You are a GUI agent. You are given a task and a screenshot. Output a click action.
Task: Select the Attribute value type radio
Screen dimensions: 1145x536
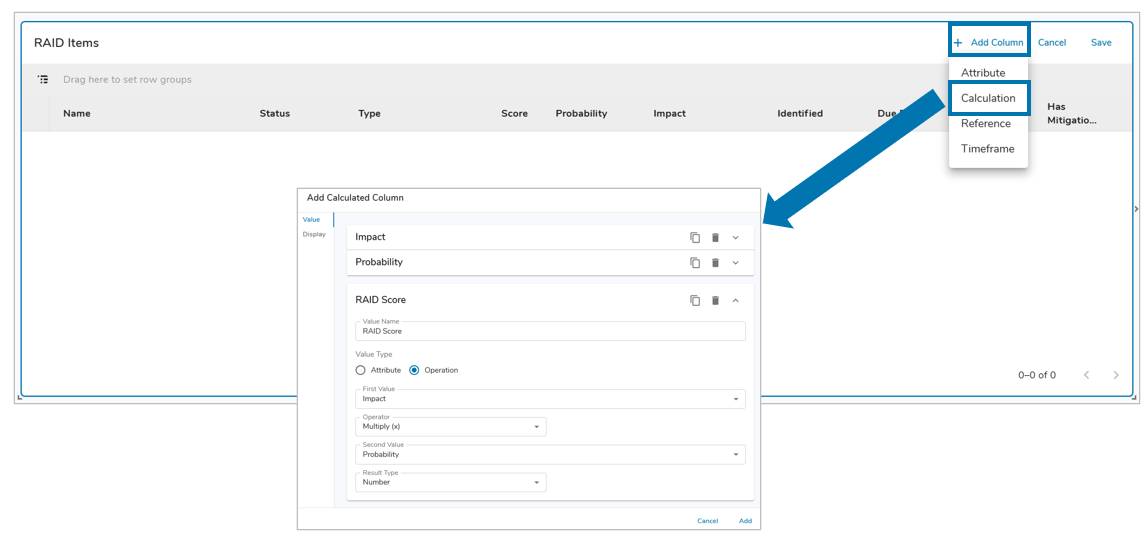361,370
